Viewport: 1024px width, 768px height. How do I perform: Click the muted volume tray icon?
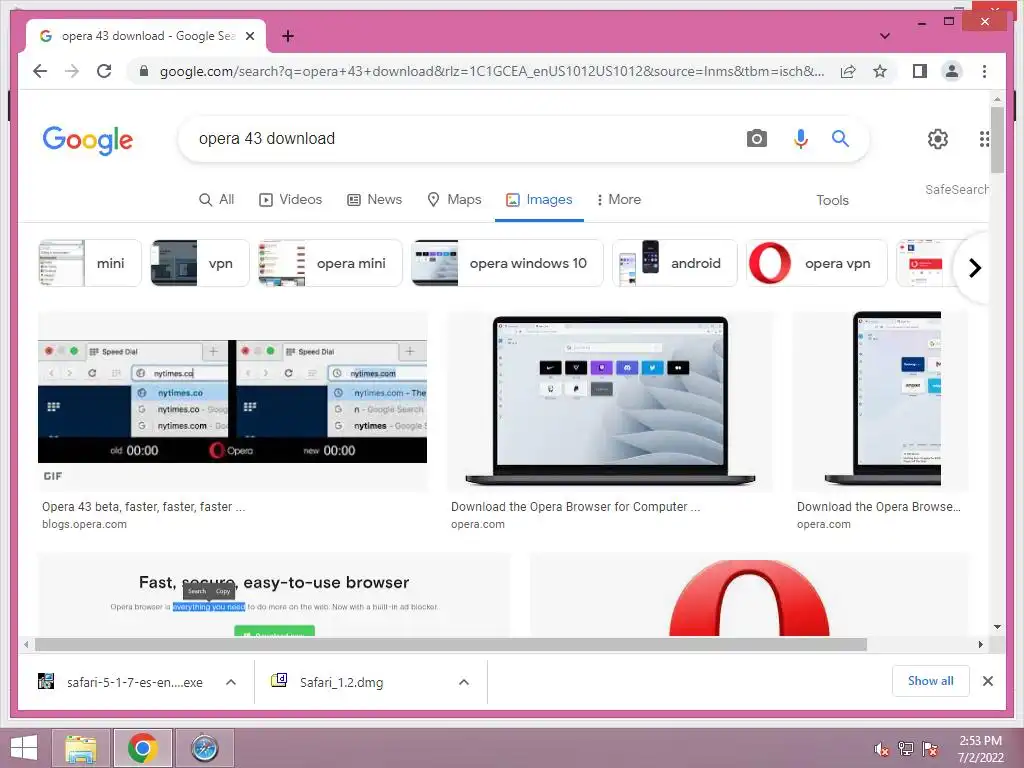[x=882, y=749]
